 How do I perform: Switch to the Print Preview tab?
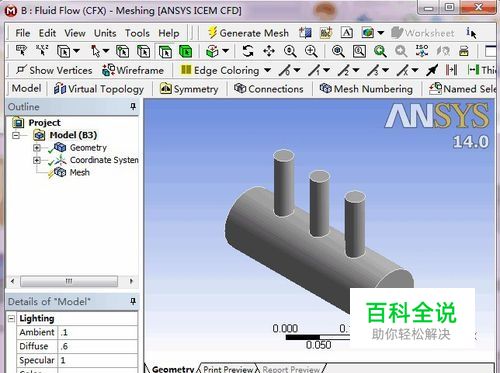(228, 369)
